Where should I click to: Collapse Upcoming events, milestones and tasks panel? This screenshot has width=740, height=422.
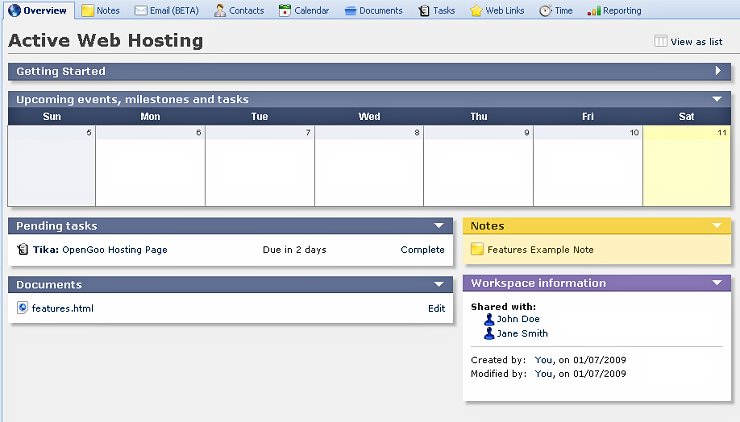pos(717,99)
